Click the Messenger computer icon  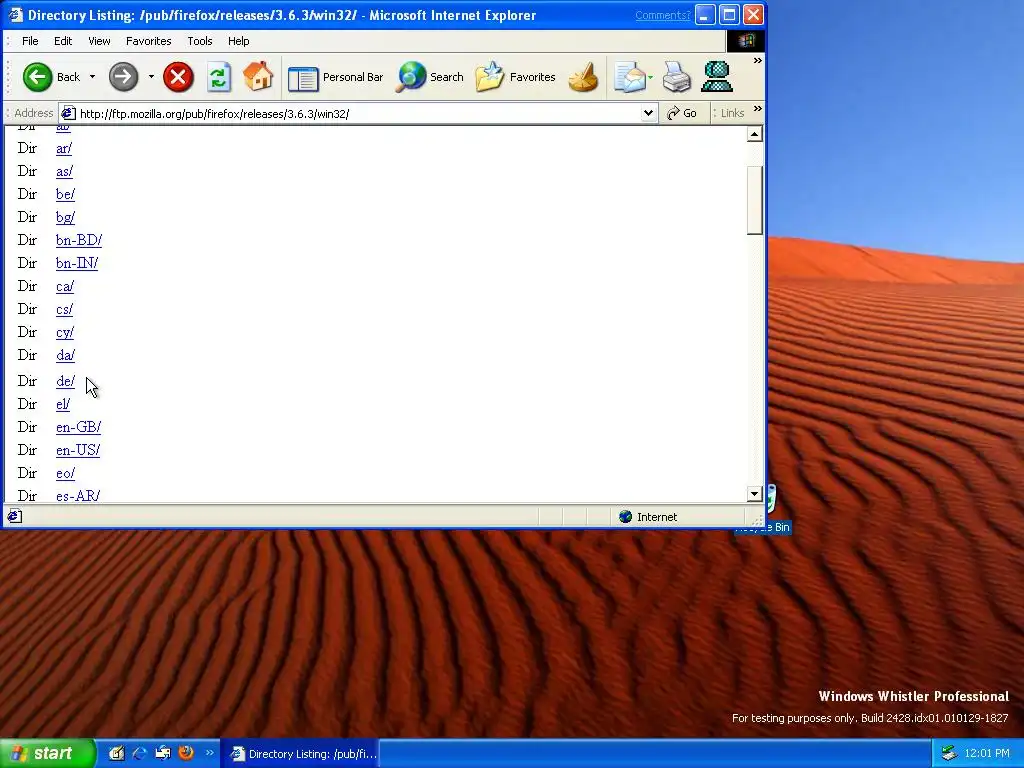717,77
